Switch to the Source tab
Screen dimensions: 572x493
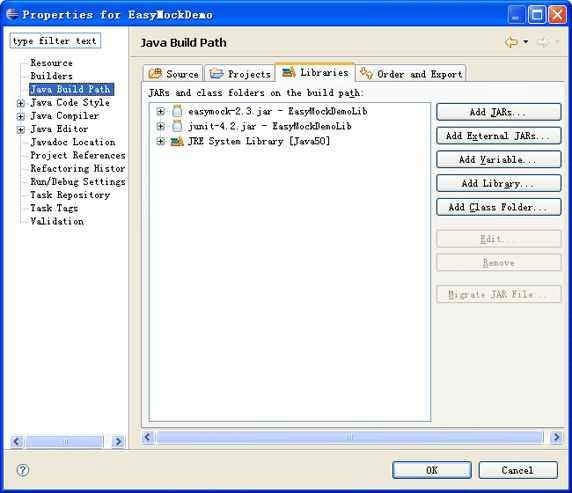(173, 73)
